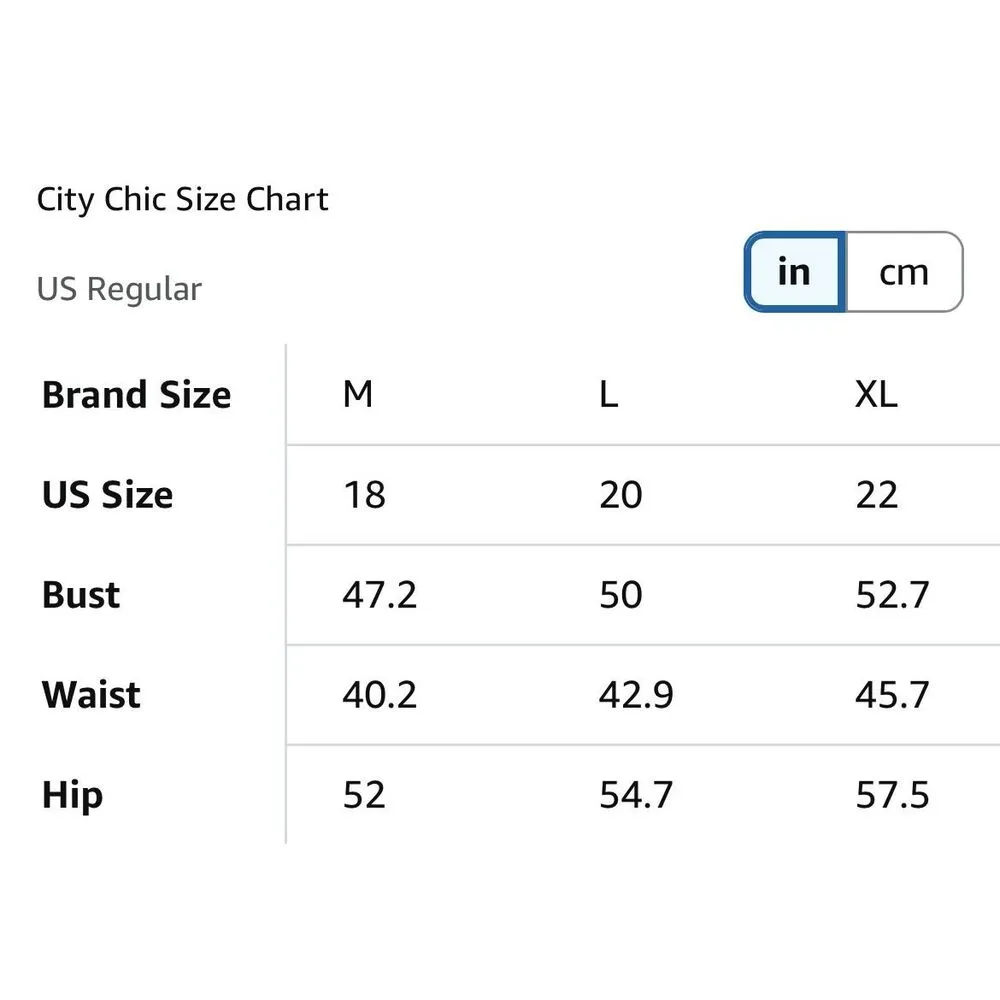Select brand size L cell
The image size is (1000, 1000).
[x=609, y=395]
